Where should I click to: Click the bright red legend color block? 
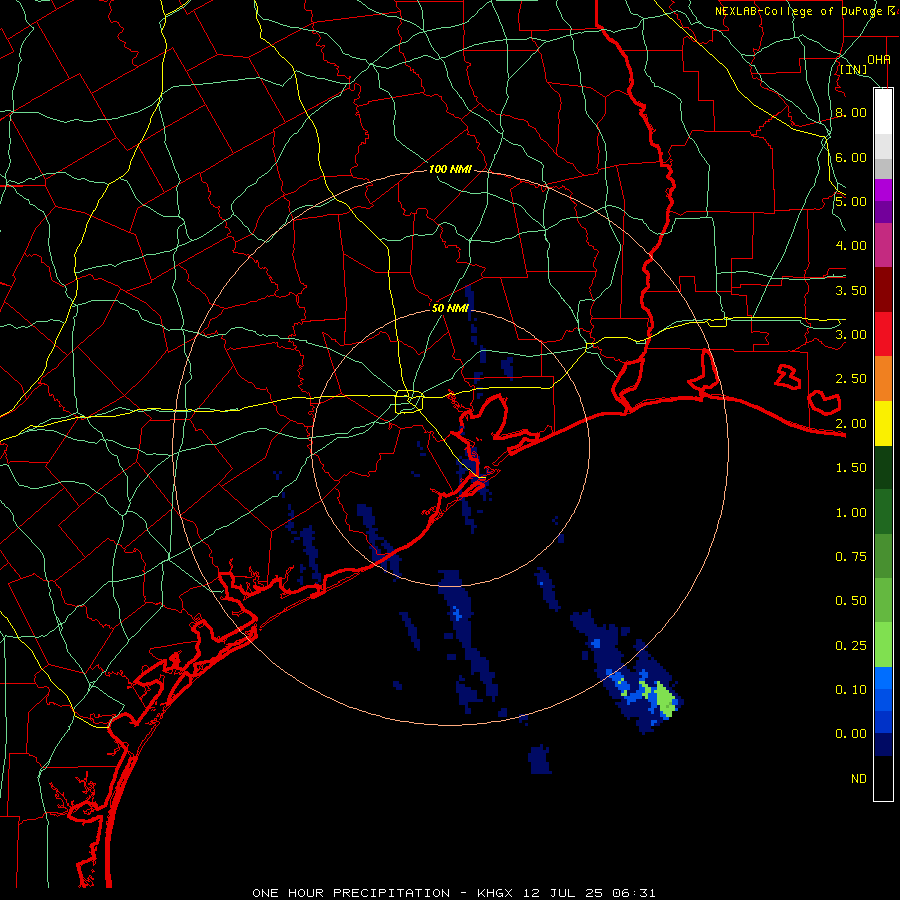click(883, 335)
